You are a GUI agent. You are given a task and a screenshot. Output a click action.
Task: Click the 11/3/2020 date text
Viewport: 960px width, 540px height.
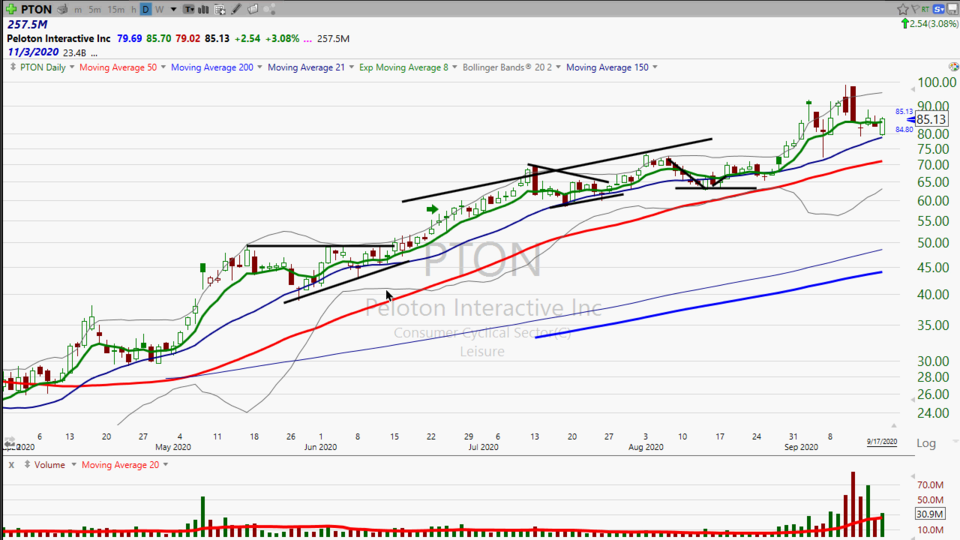(x=32, y=52)
